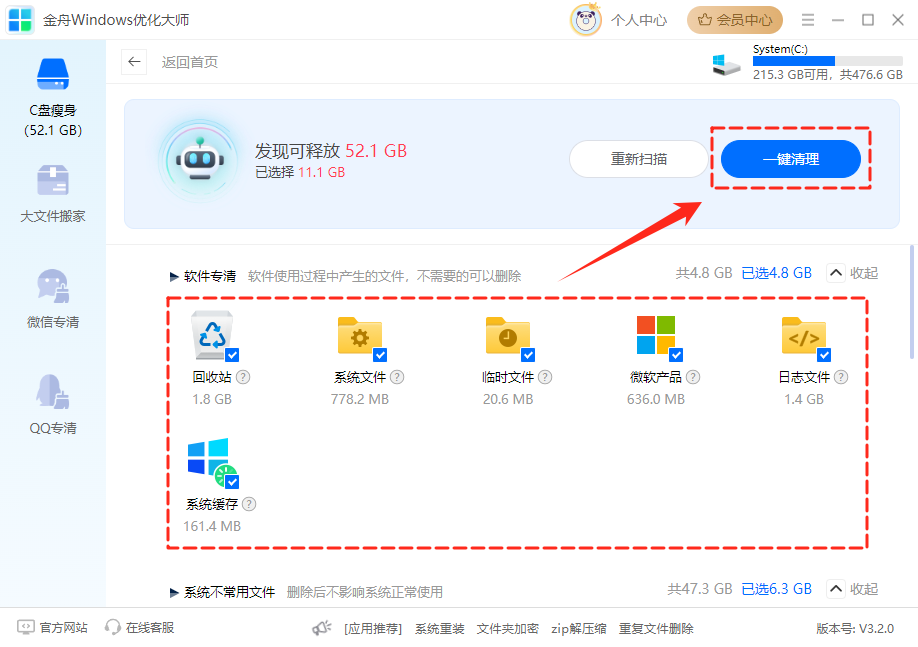
Task: Open the hamburger menu in title bar
Action: [808, 20]
